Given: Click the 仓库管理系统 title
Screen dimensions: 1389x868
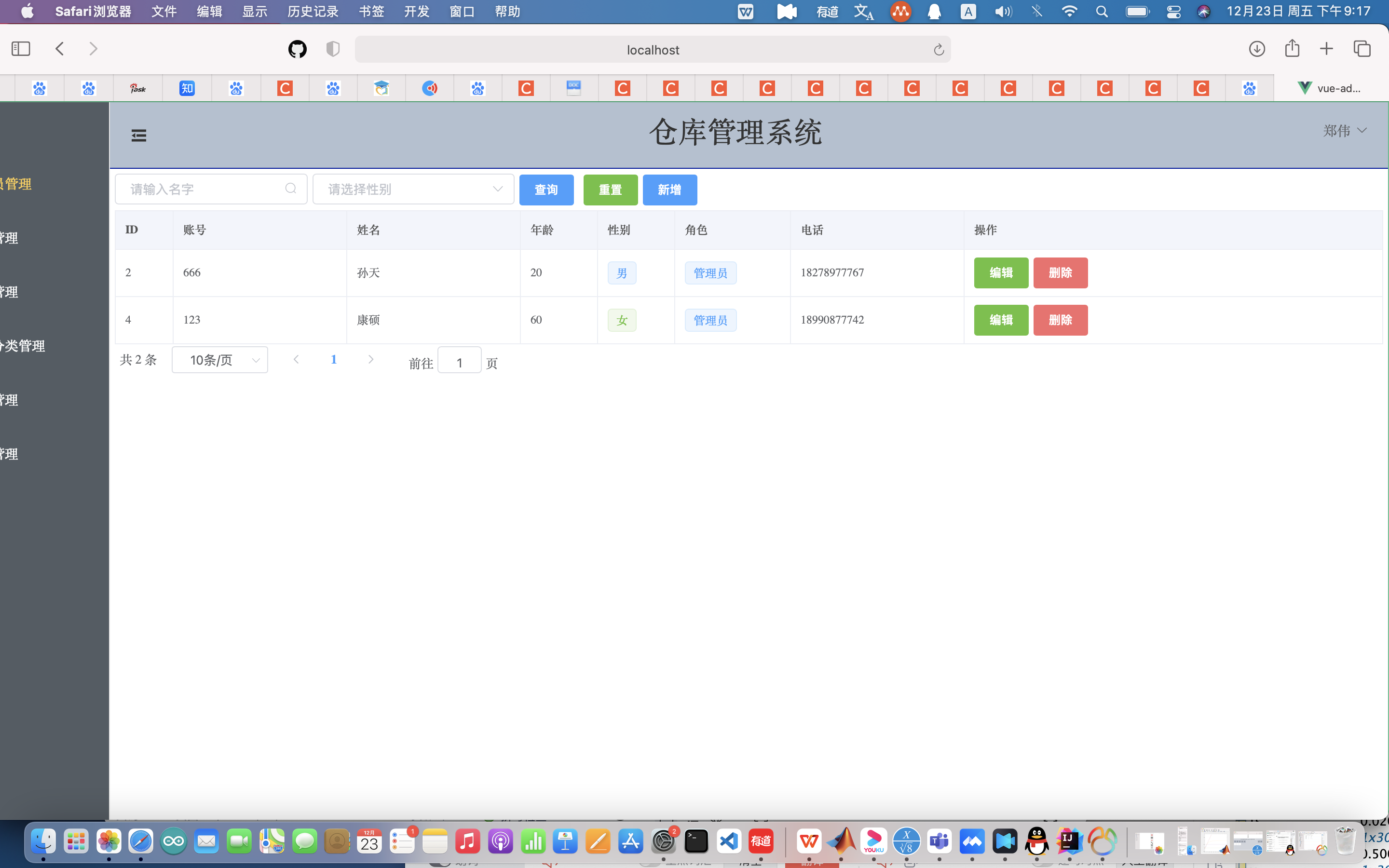Looking at the screenshot, I should click(x=736, y=133).
